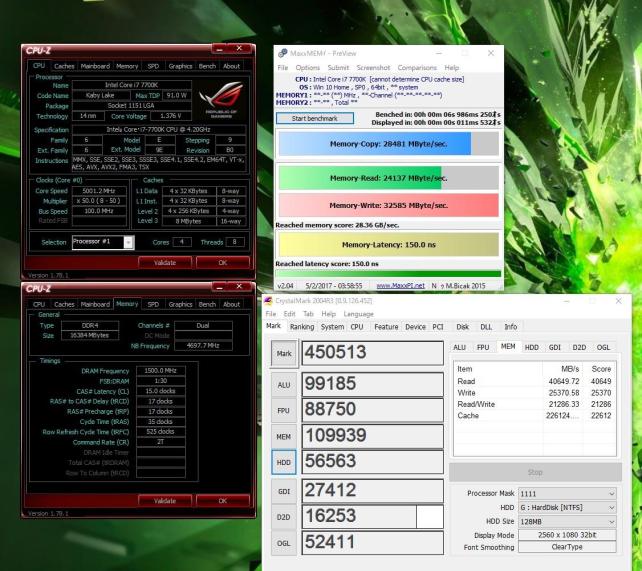The height and width of the screenshot is (571, 642).
Task: Click the OGL benchmark button
Action: [x=284, y=543]
